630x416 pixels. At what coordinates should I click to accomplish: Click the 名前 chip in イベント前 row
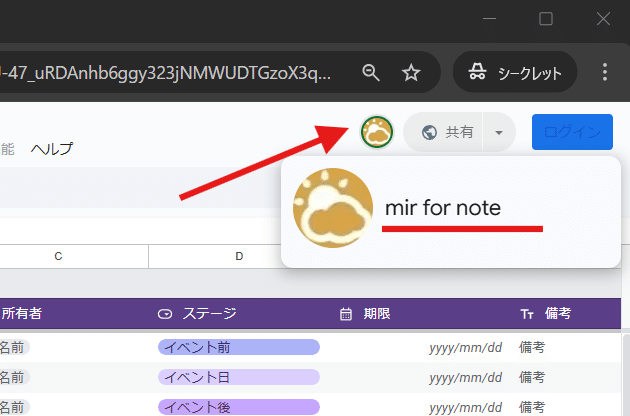click(13, 347)
